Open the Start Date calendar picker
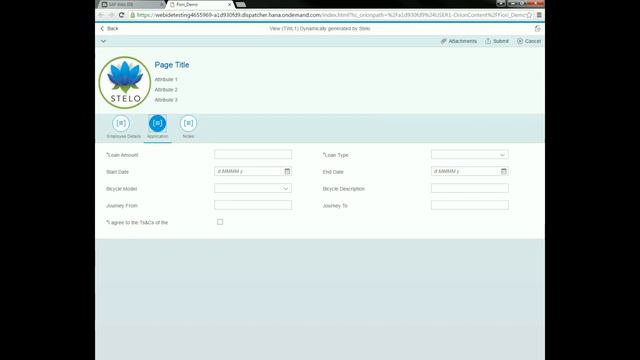Viewport: 640px width, 360px height. (287, 171)
